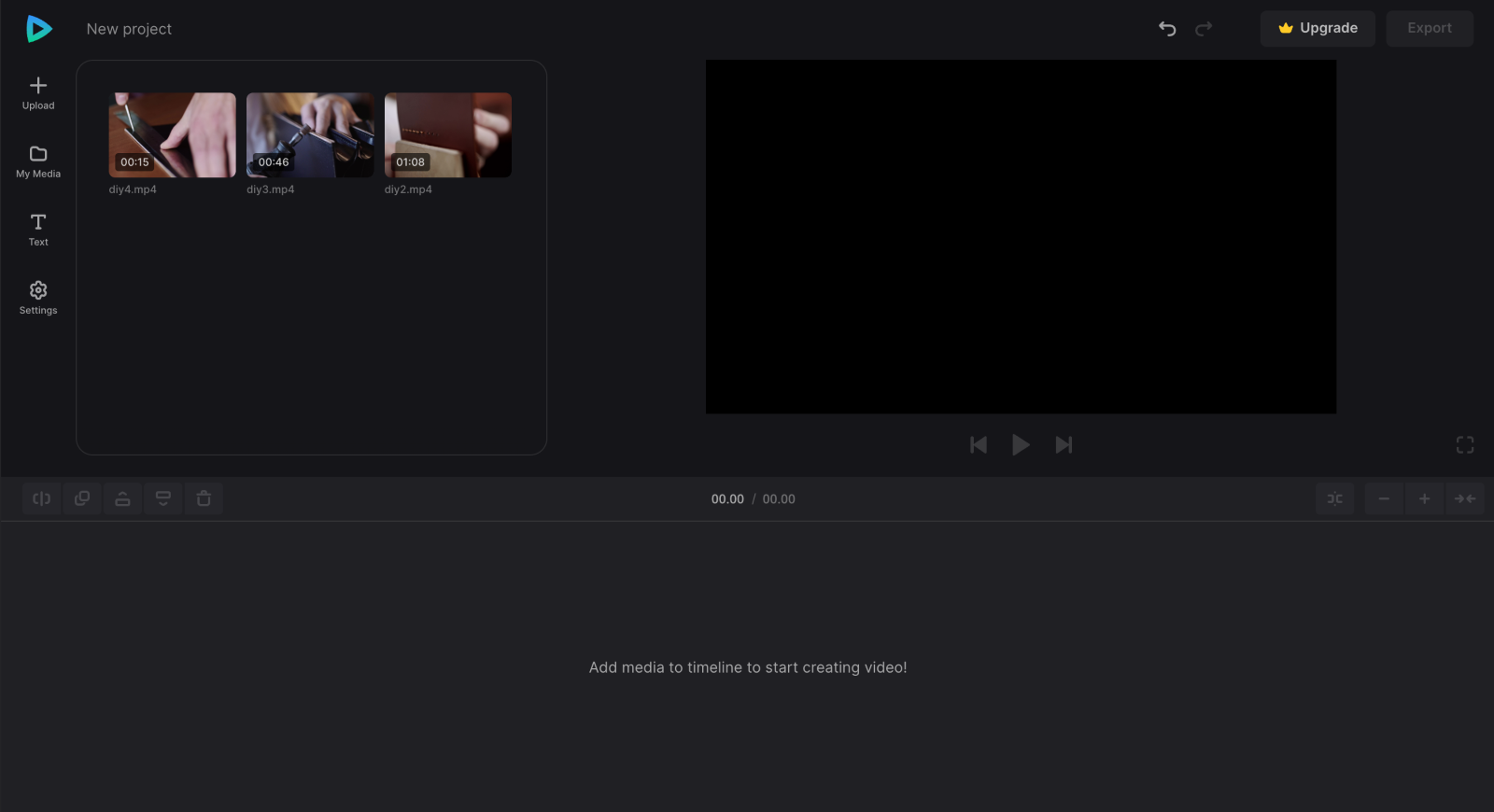
Task: Open the Settings panel
Action: pos(38,298)
